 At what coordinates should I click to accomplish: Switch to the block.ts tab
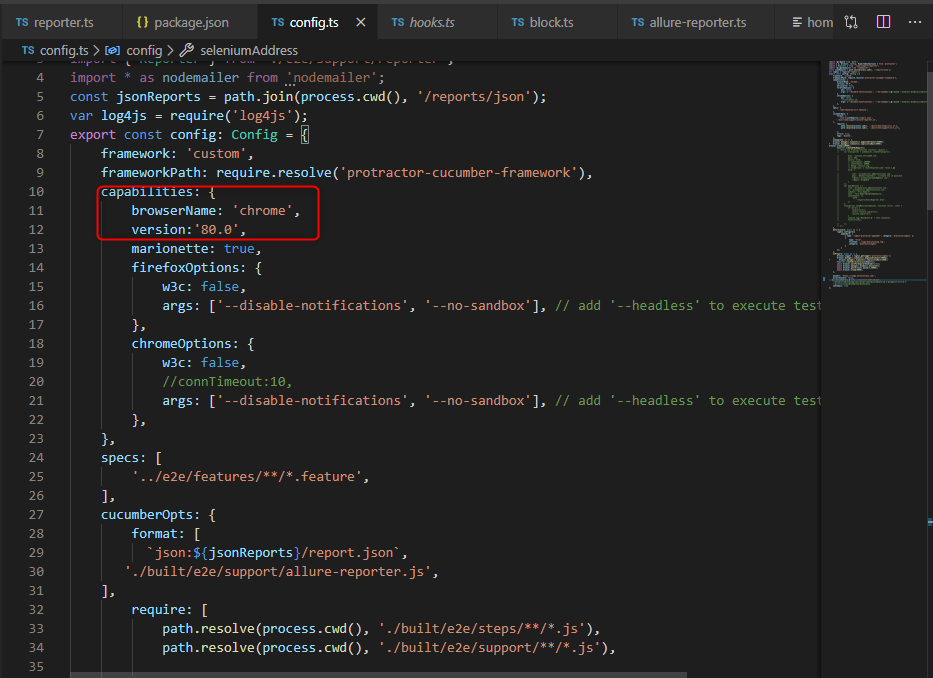click(555, 21)
